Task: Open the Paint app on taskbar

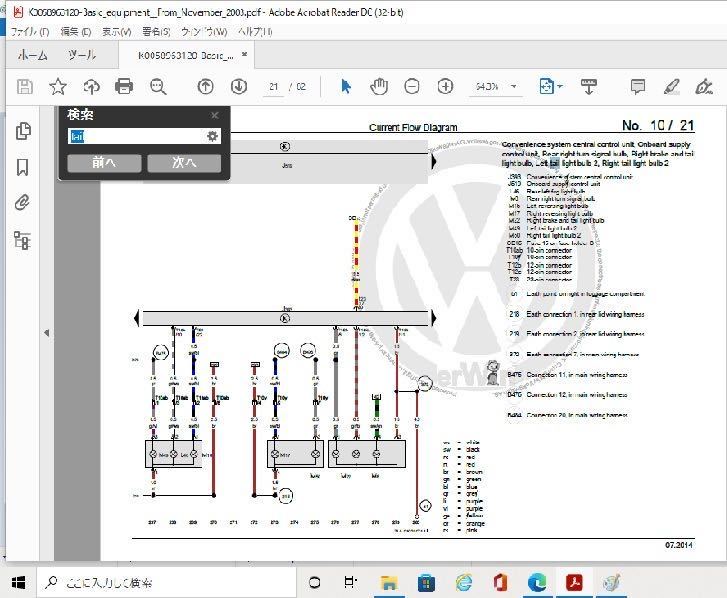Action: (x=612, y=583)
